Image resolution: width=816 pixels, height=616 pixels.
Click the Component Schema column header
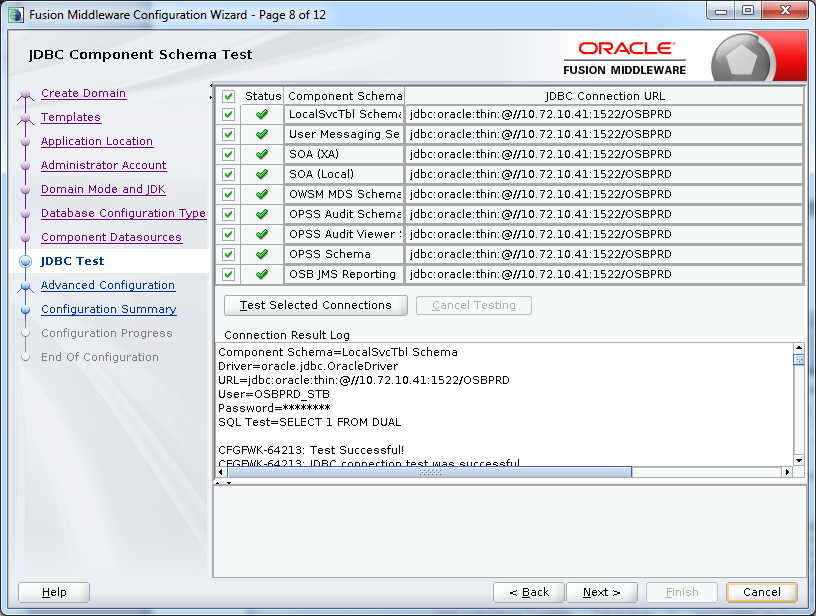[345, 96]
